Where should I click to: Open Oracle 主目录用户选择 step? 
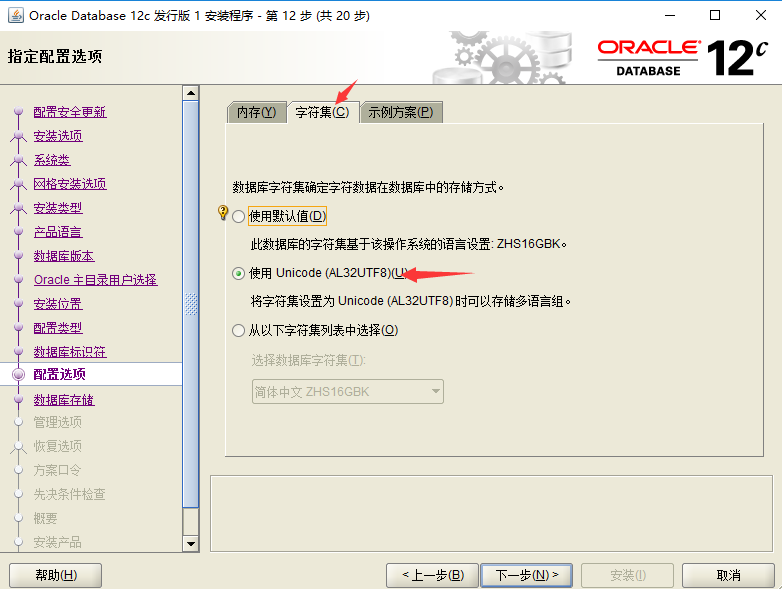point(95,280)
